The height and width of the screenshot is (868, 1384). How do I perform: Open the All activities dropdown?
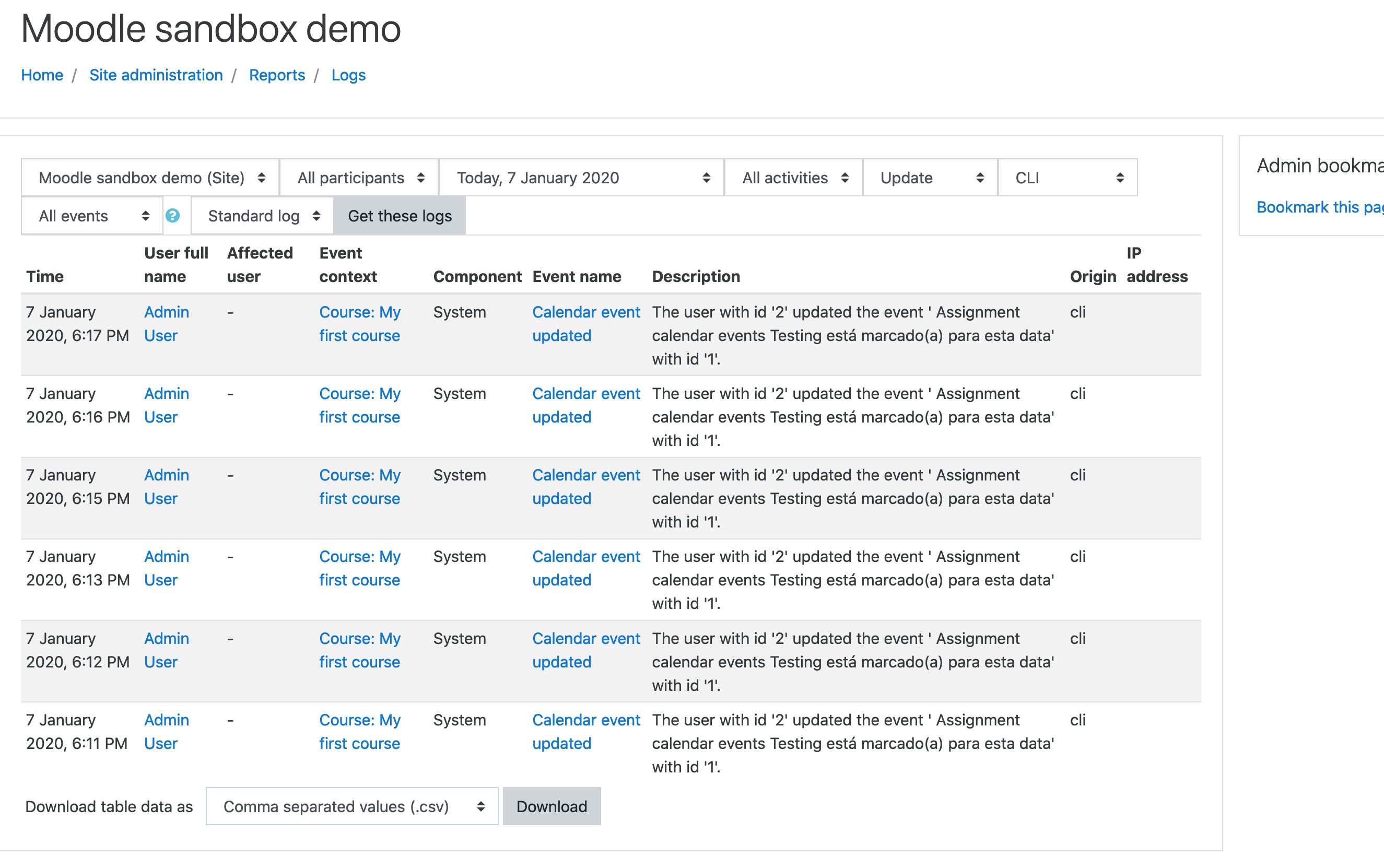(x=793, y=178)
